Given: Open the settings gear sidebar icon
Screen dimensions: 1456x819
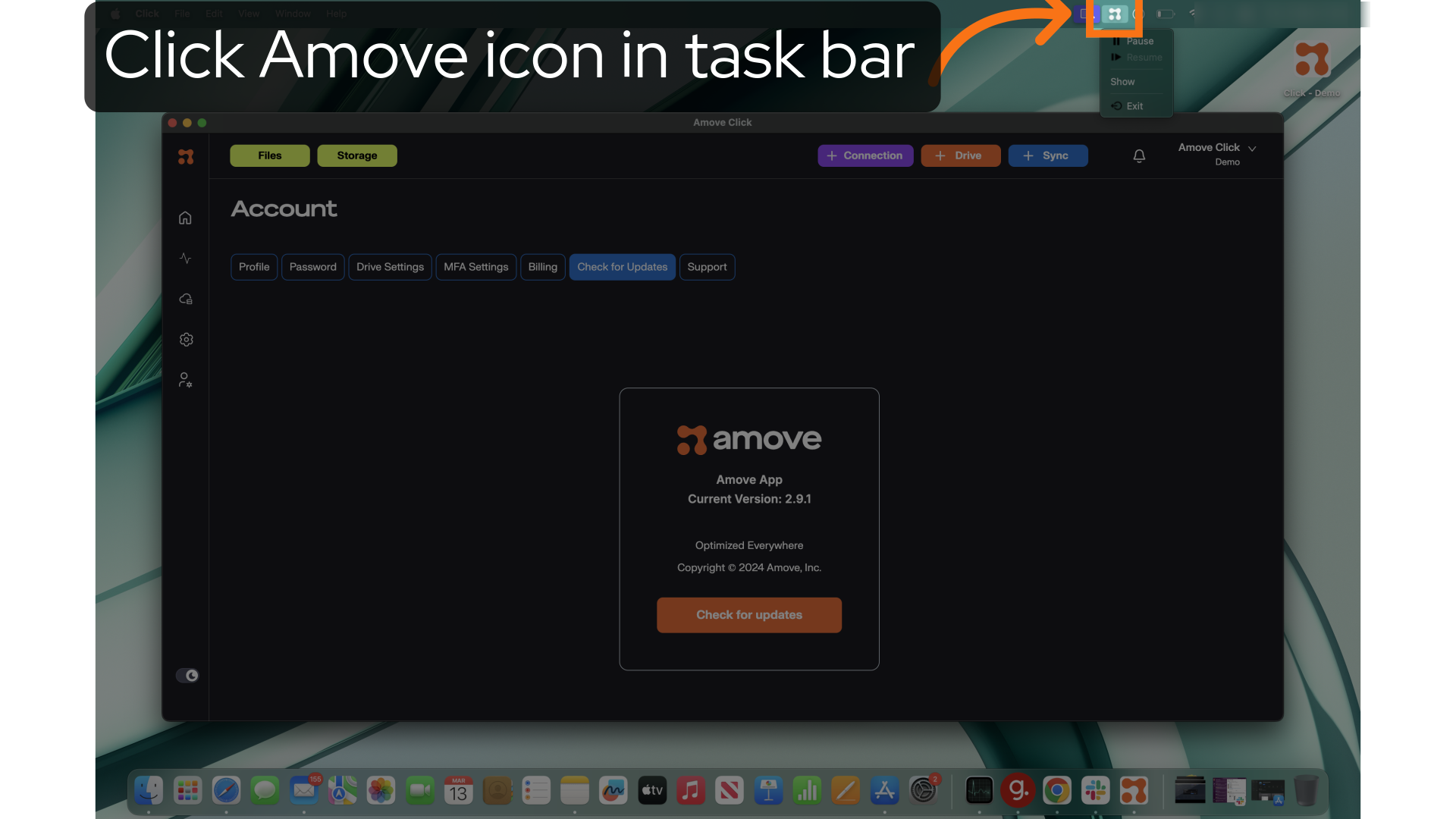Looking at the screenshot, I should (186, 340).
